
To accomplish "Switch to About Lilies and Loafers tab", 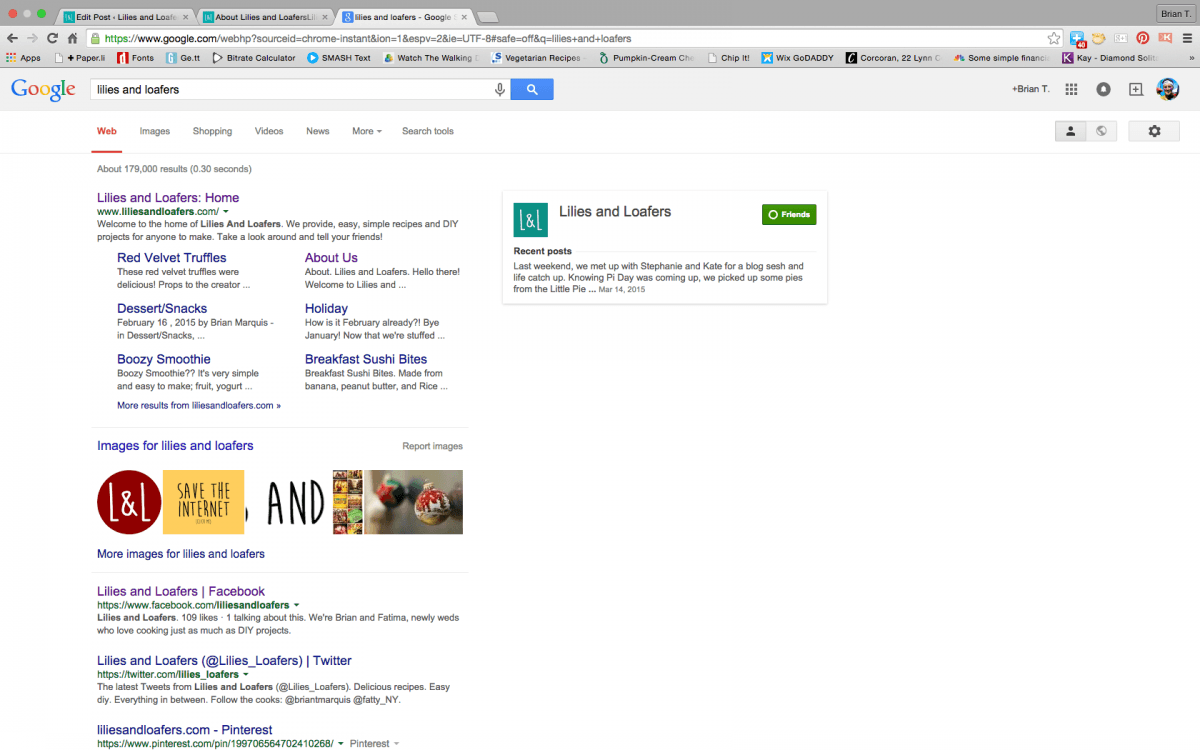I will click(x=264, y=17).
